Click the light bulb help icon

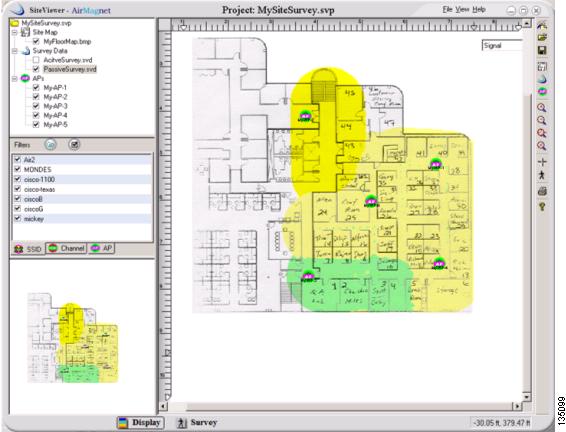point(542,206)
